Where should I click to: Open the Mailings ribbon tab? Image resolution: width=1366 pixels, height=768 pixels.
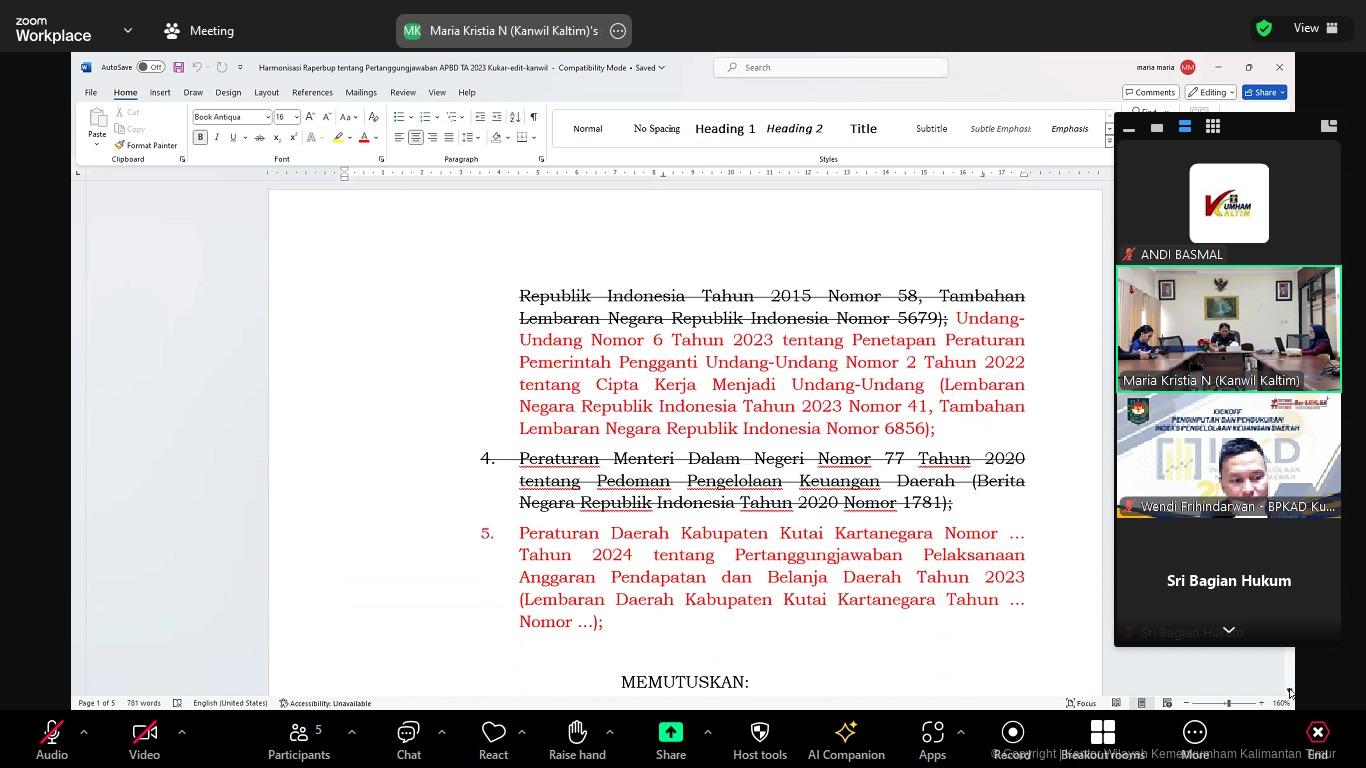tap(361, 92)
